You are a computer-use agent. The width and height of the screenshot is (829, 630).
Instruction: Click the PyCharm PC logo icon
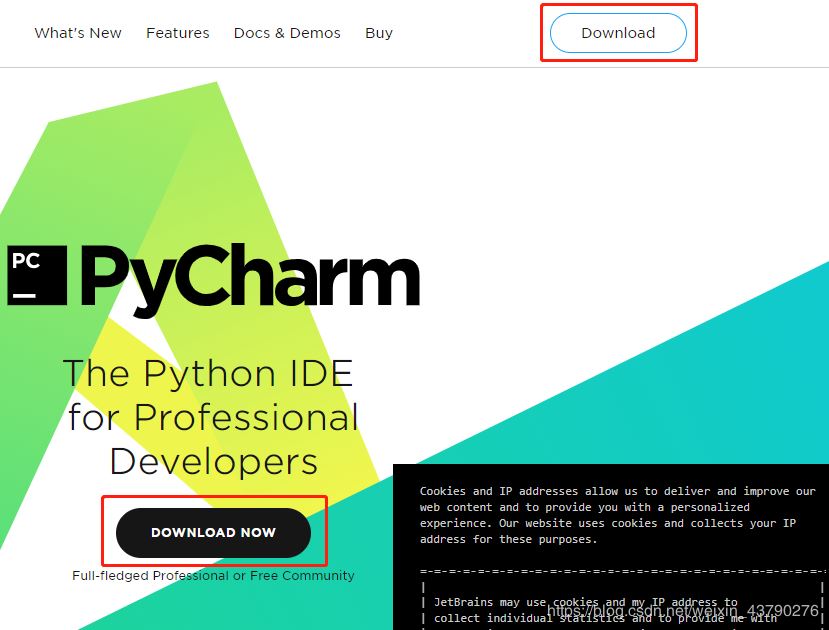click(37, 275)
